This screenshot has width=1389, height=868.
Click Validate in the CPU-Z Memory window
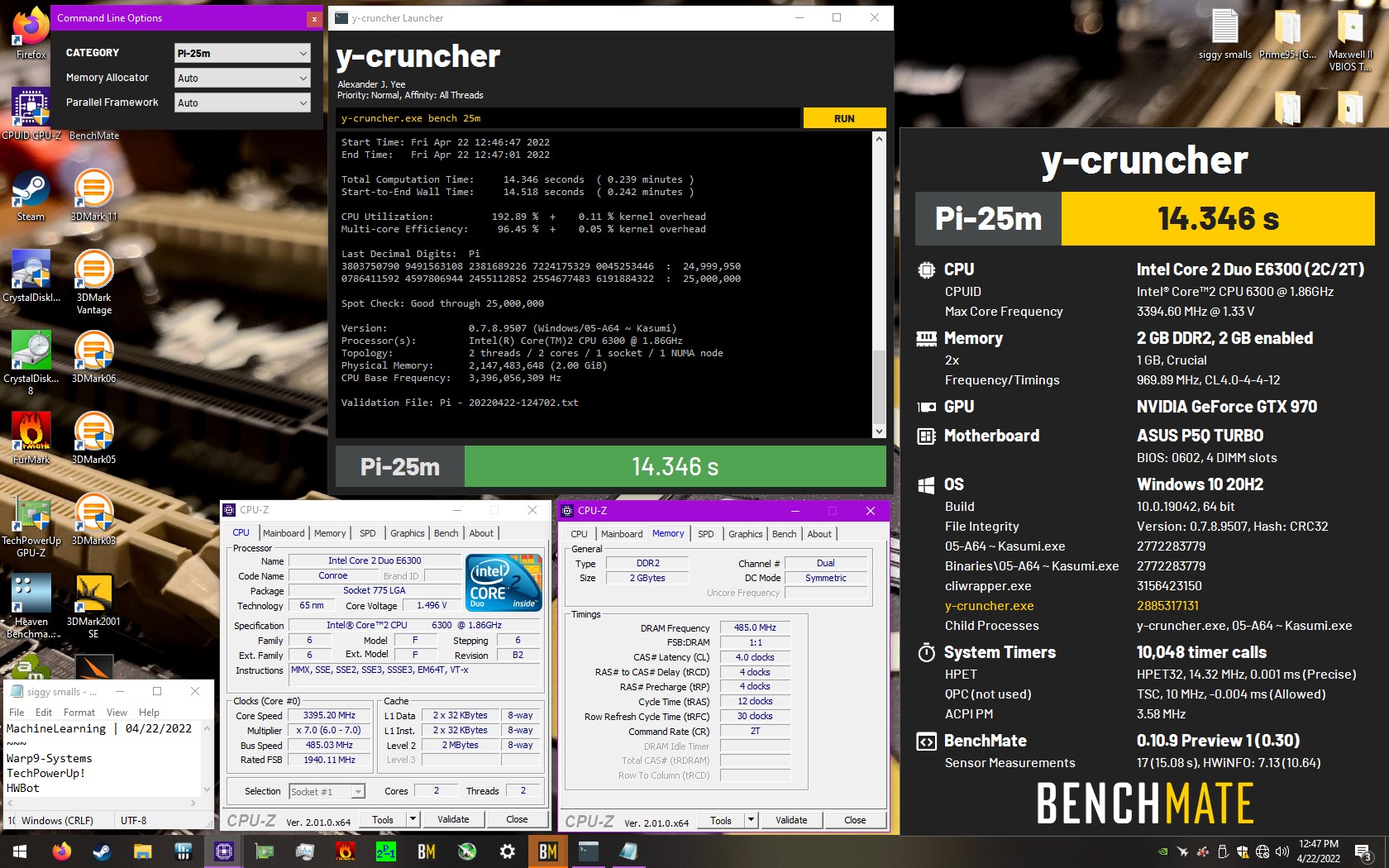[791, 820]
